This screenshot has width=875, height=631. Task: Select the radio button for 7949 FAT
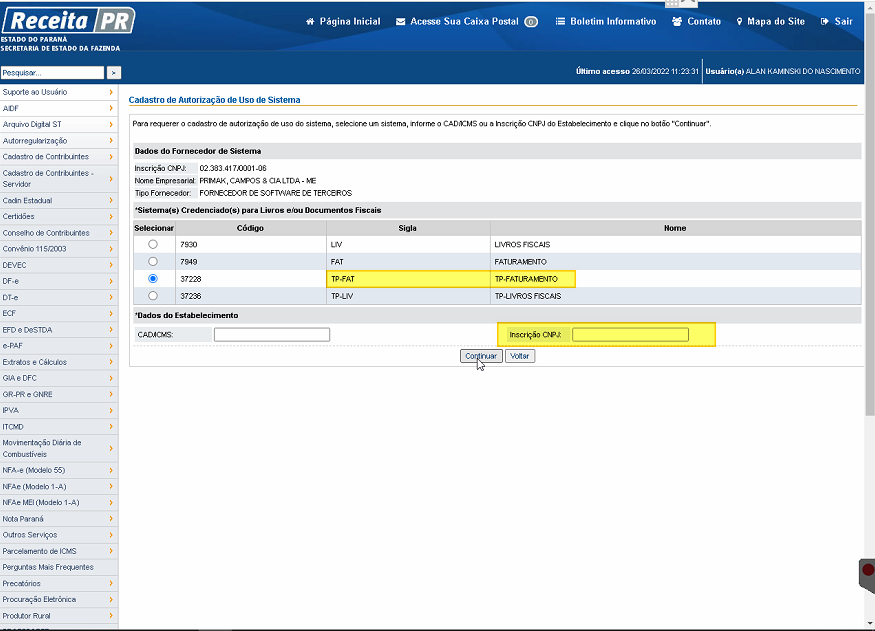click(x=153, y=262)
